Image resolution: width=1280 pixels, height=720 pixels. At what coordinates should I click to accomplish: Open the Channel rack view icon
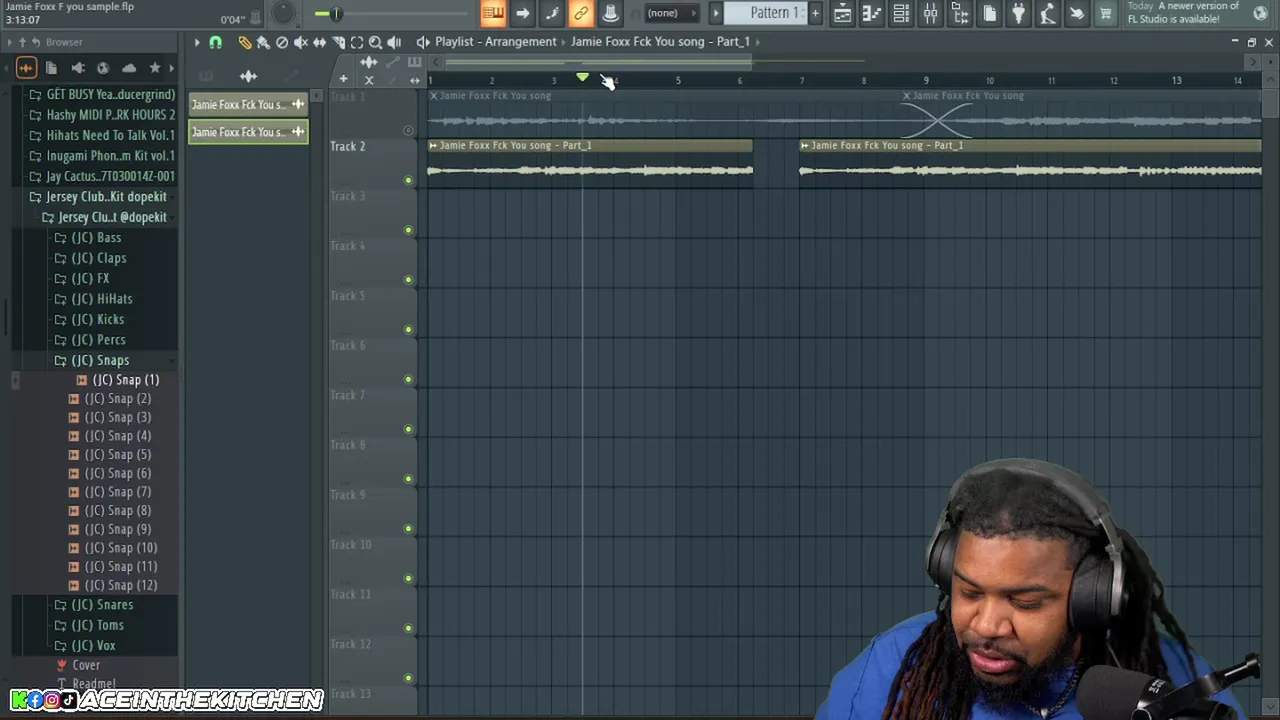(x=901, y=13)
